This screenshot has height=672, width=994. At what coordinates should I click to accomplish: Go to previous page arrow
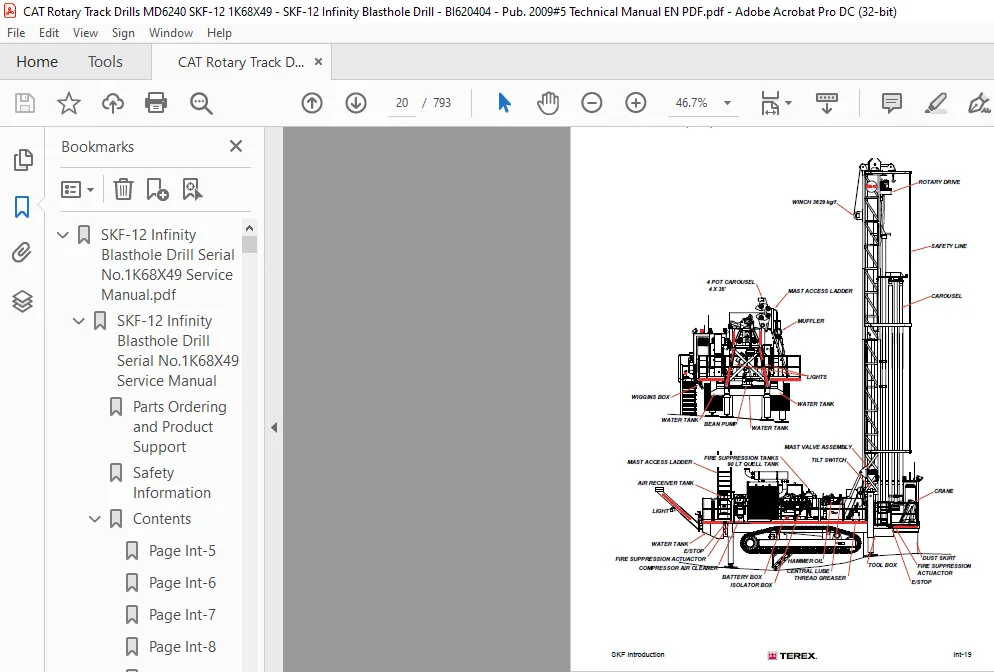point(312,103)
